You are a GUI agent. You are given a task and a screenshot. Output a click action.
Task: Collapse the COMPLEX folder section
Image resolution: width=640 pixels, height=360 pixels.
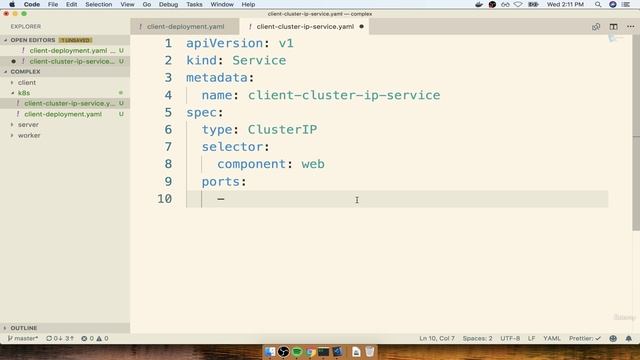pos(6,71)
